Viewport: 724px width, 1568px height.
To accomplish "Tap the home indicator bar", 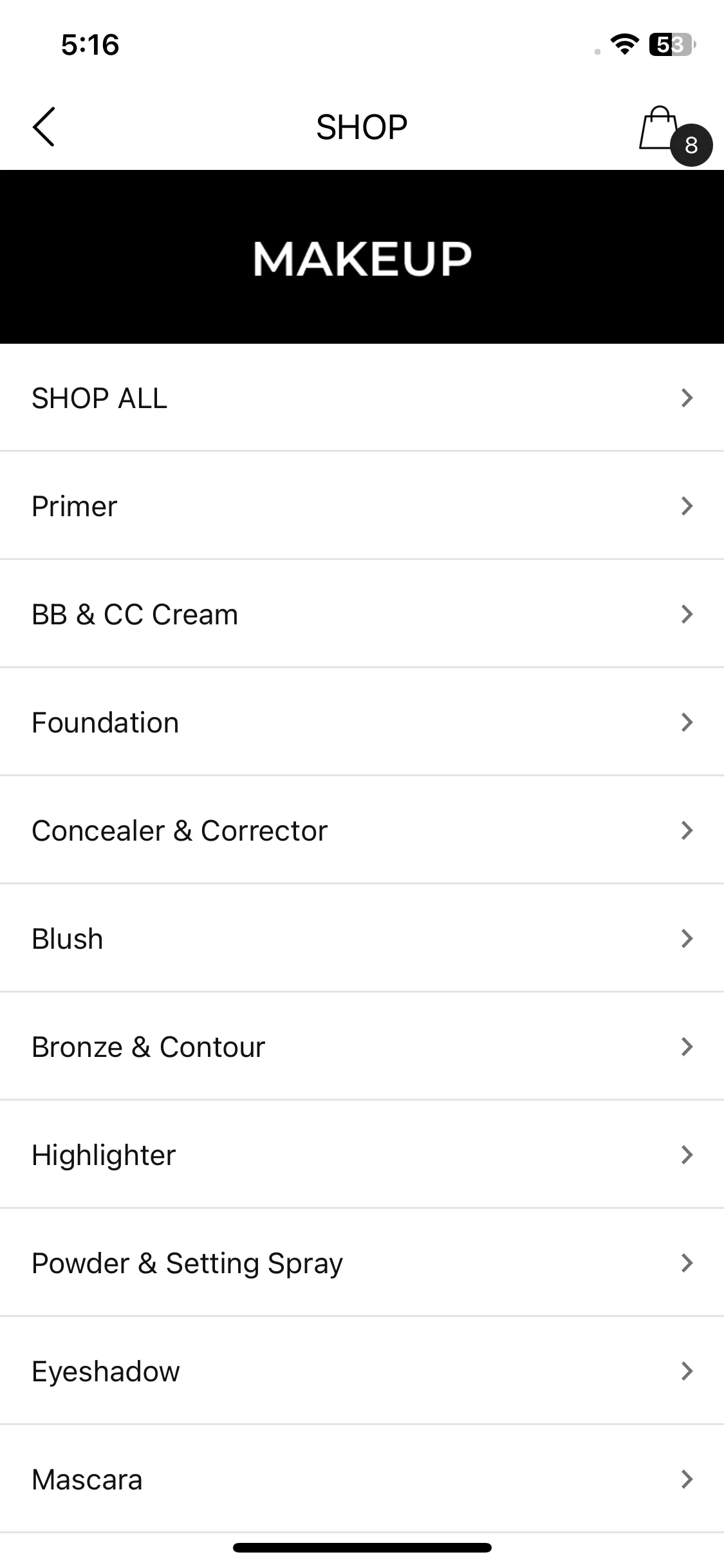I will click(x=362, y=1547).
